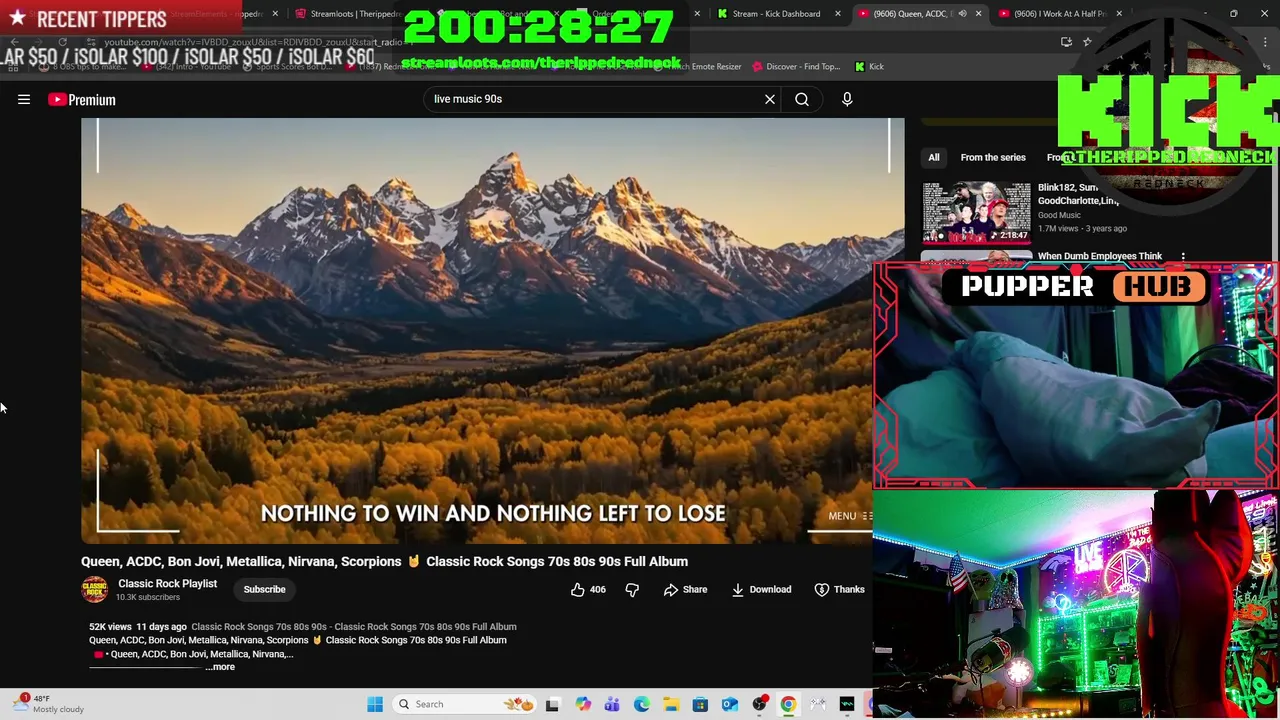
Task: Expand description with ...more
Action: pos(220,667)
